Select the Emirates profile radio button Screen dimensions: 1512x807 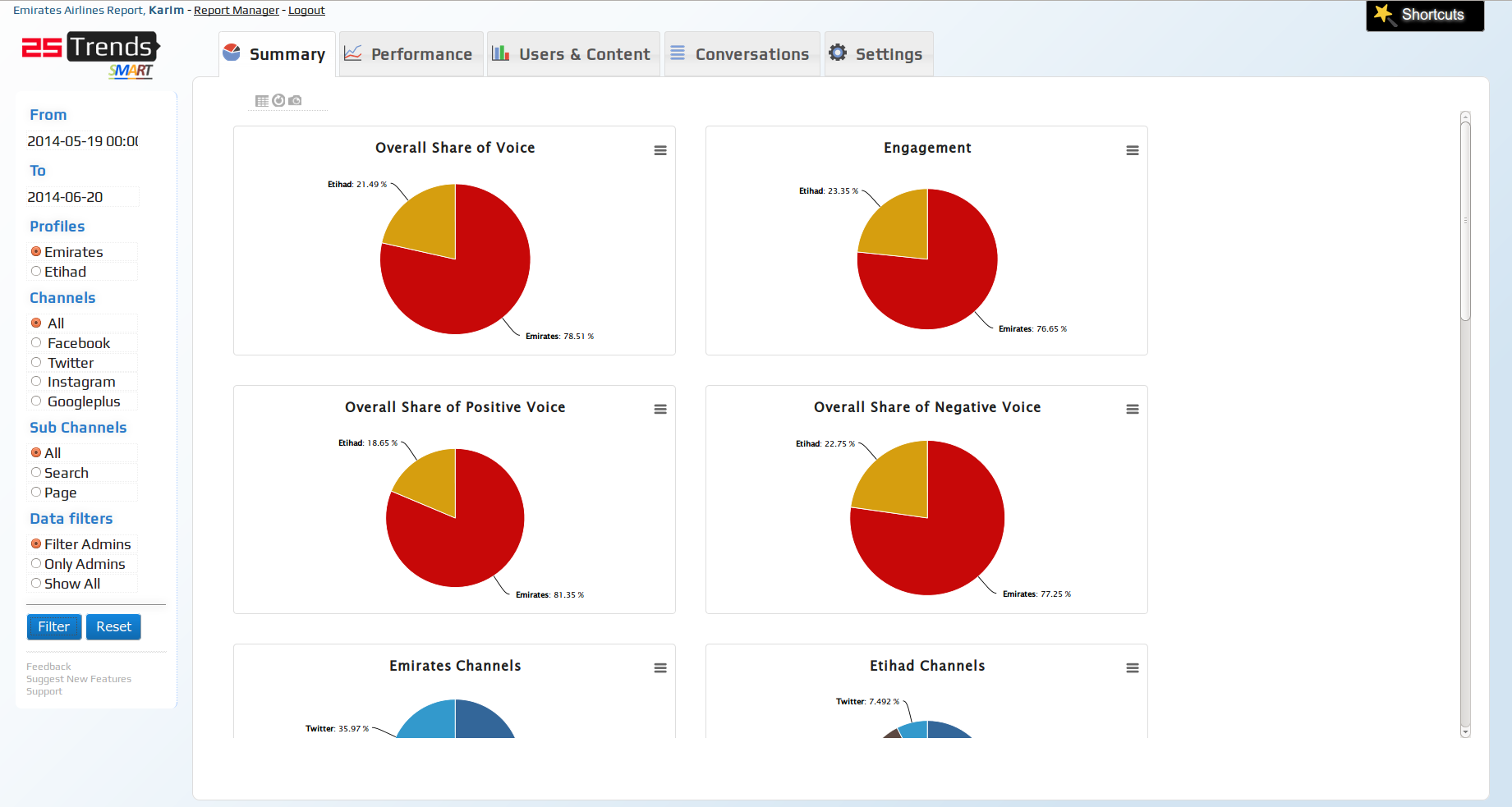click(36, 251)
